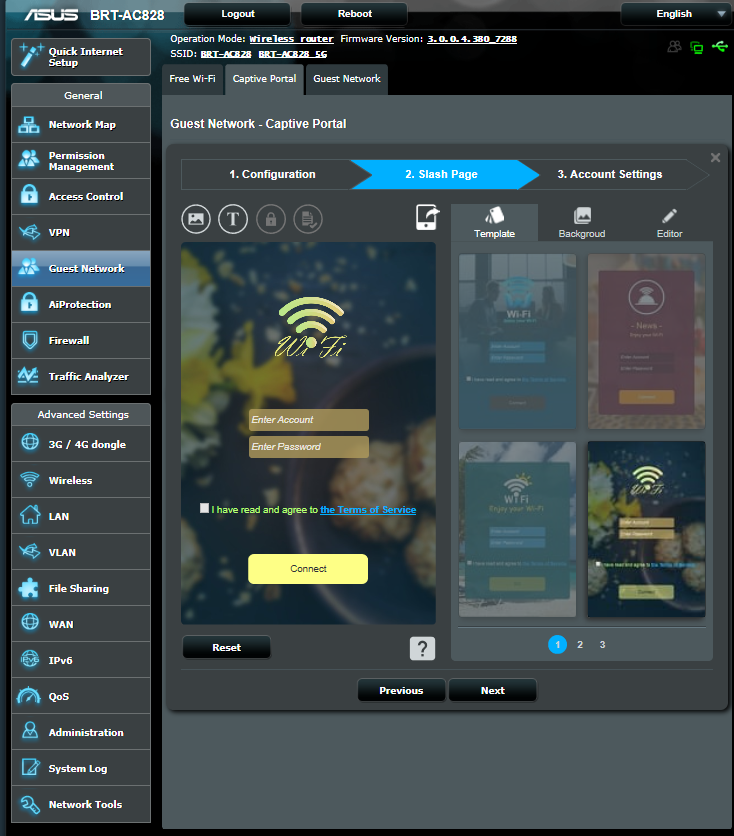Viewport: 734px width, 836px height.
Task: Click the guest users status icon
Action: coord(675,46)
